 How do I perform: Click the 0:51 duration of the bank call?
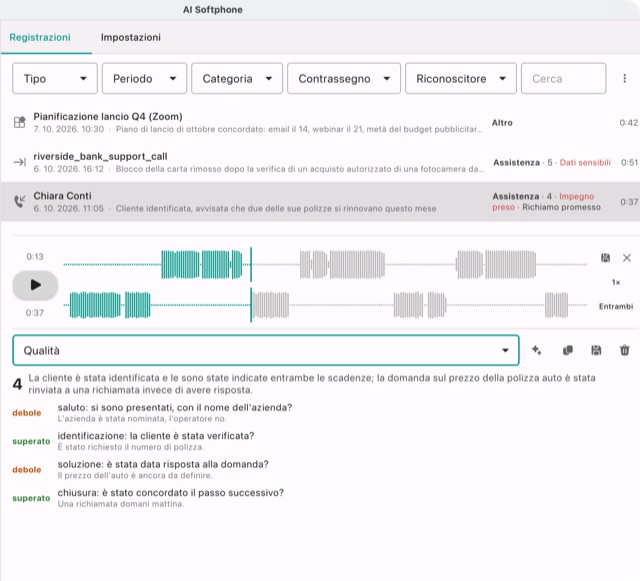click(x=629, y=163)
